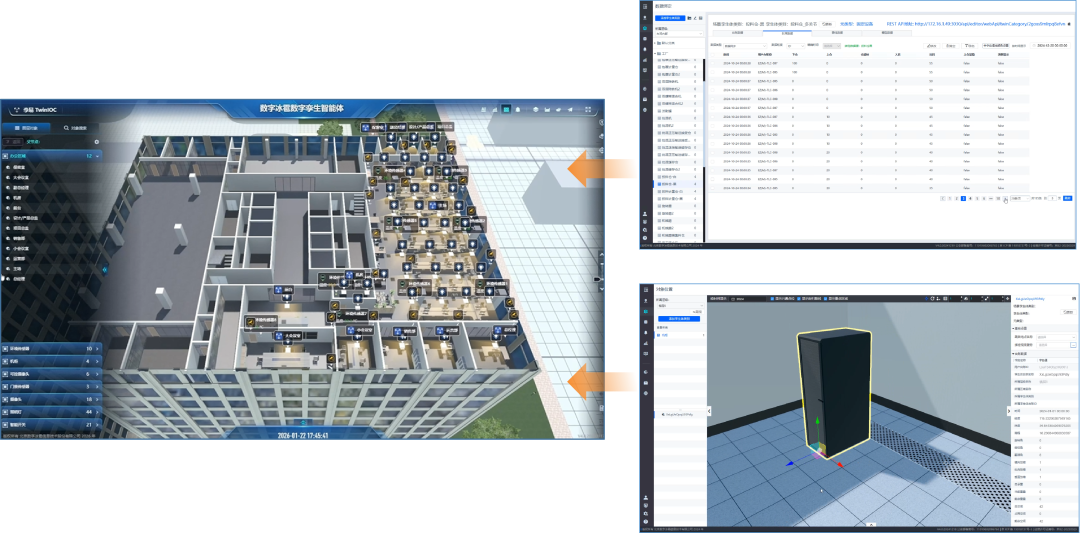Click red X-axis gizmo arrow on rack
Screen dimensions: 1080x533
(840, 465)
